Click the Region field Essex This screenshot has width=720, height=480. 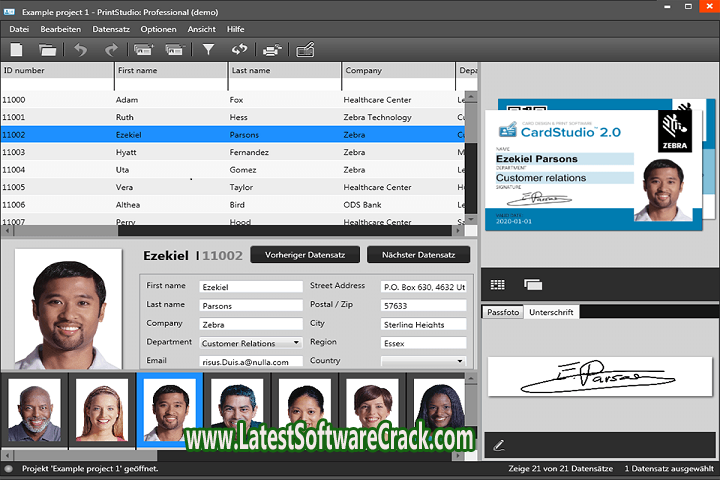click(x=423, y=343)
